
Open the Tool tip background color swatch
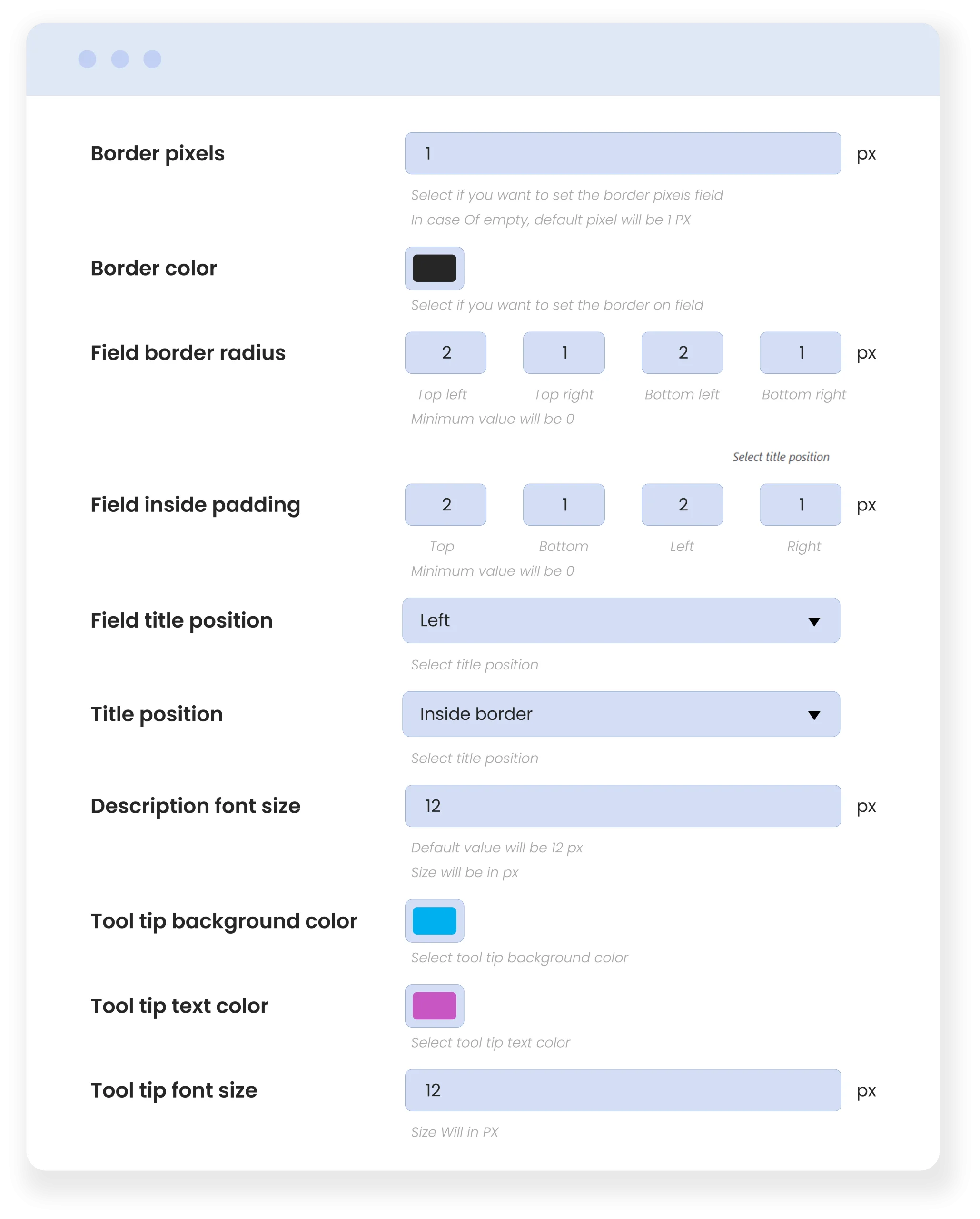click(434, 920)
